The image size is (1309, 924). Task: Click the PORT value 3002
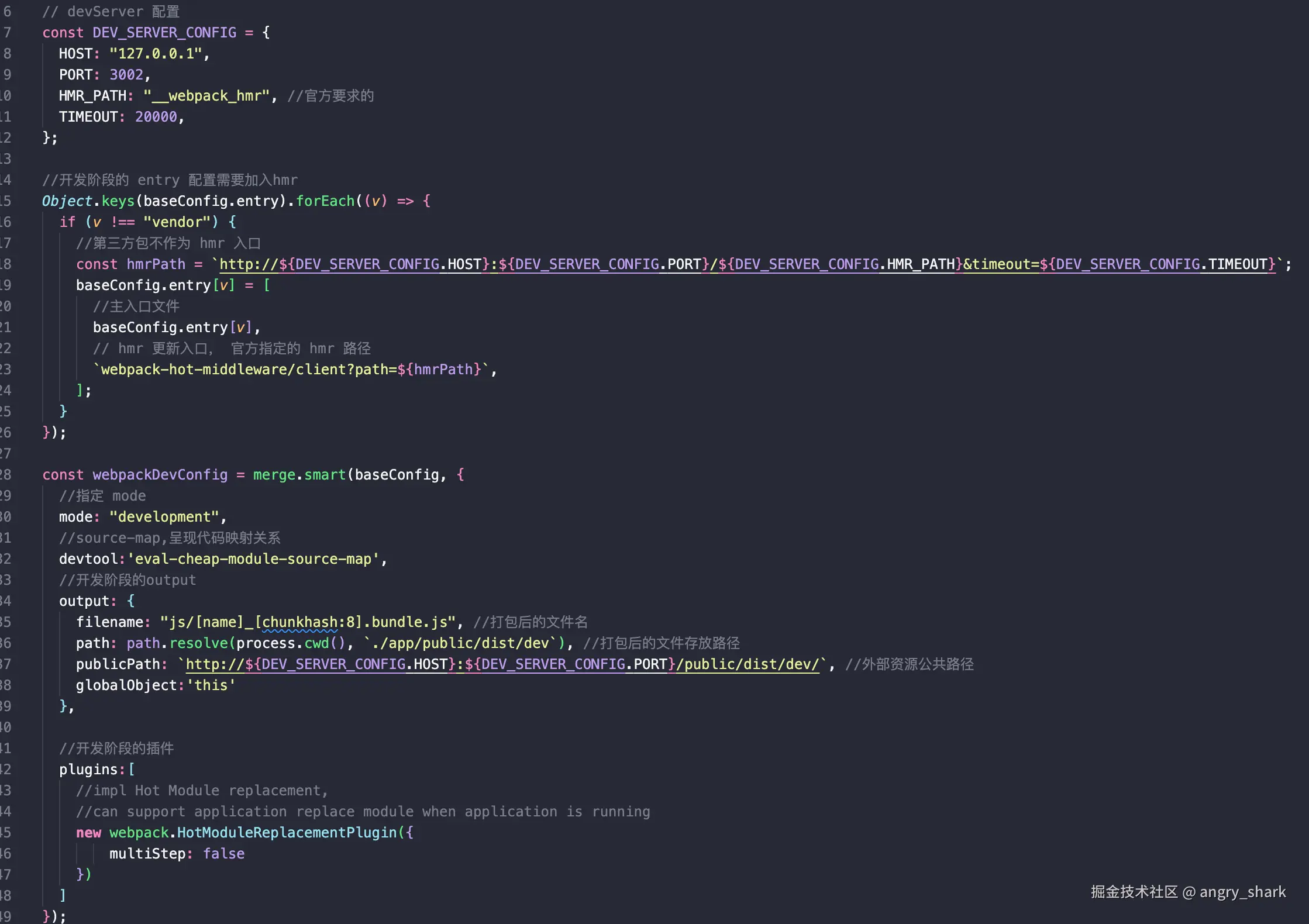click(126, 75)
